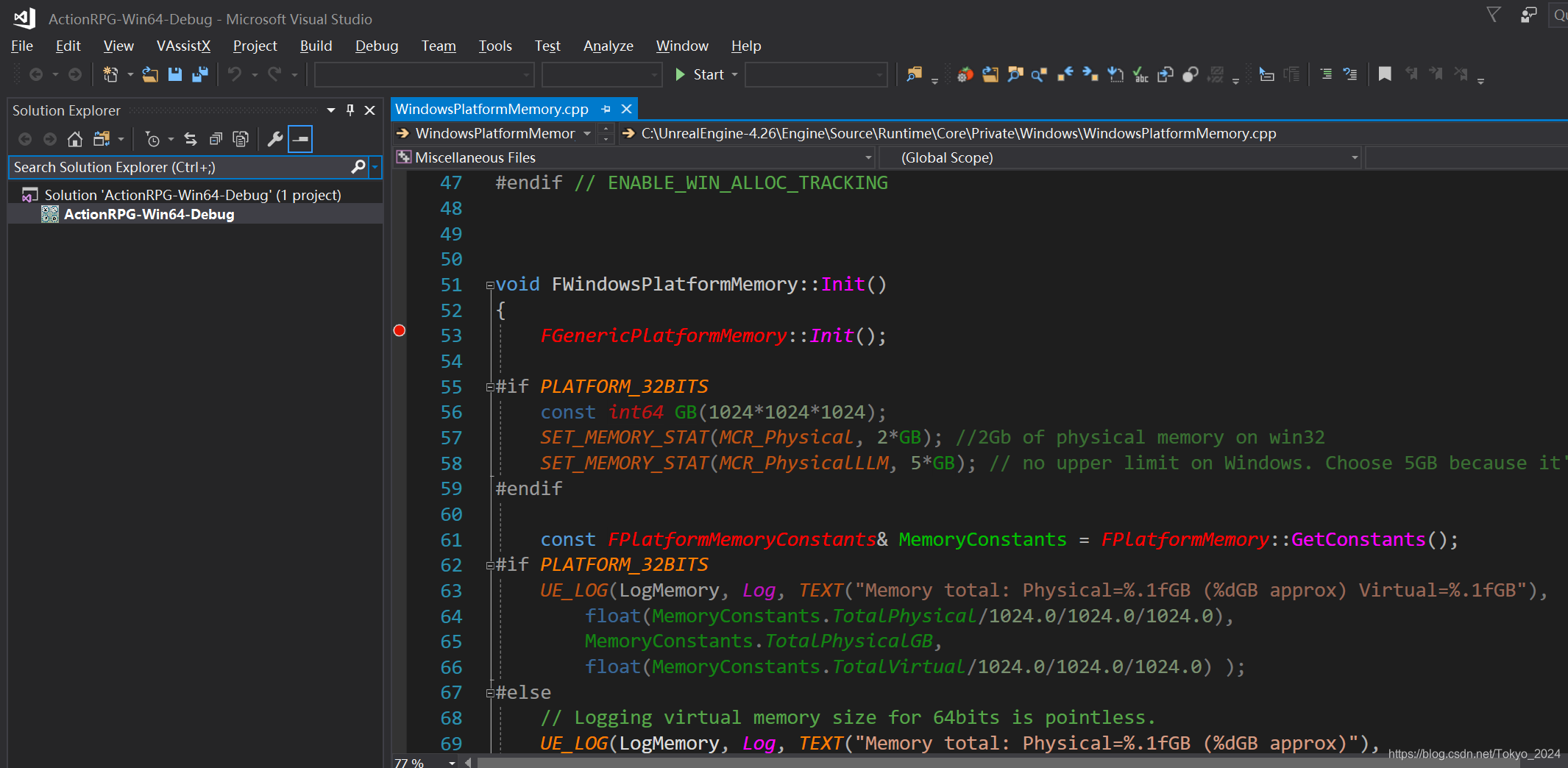The height and width of the screenshot is (768, 1568).
Task: Open the Start debug target dropdown arrow
Action: [x=734, y=74]
